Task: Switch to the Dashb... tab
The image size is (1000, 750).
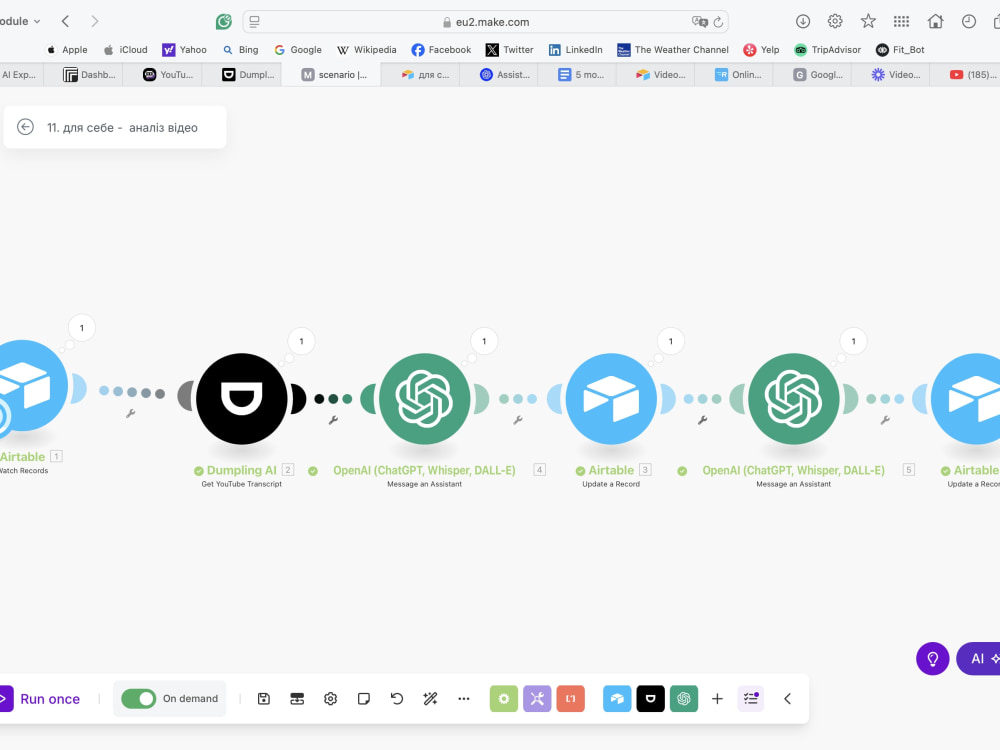Action: pos(90,75)
